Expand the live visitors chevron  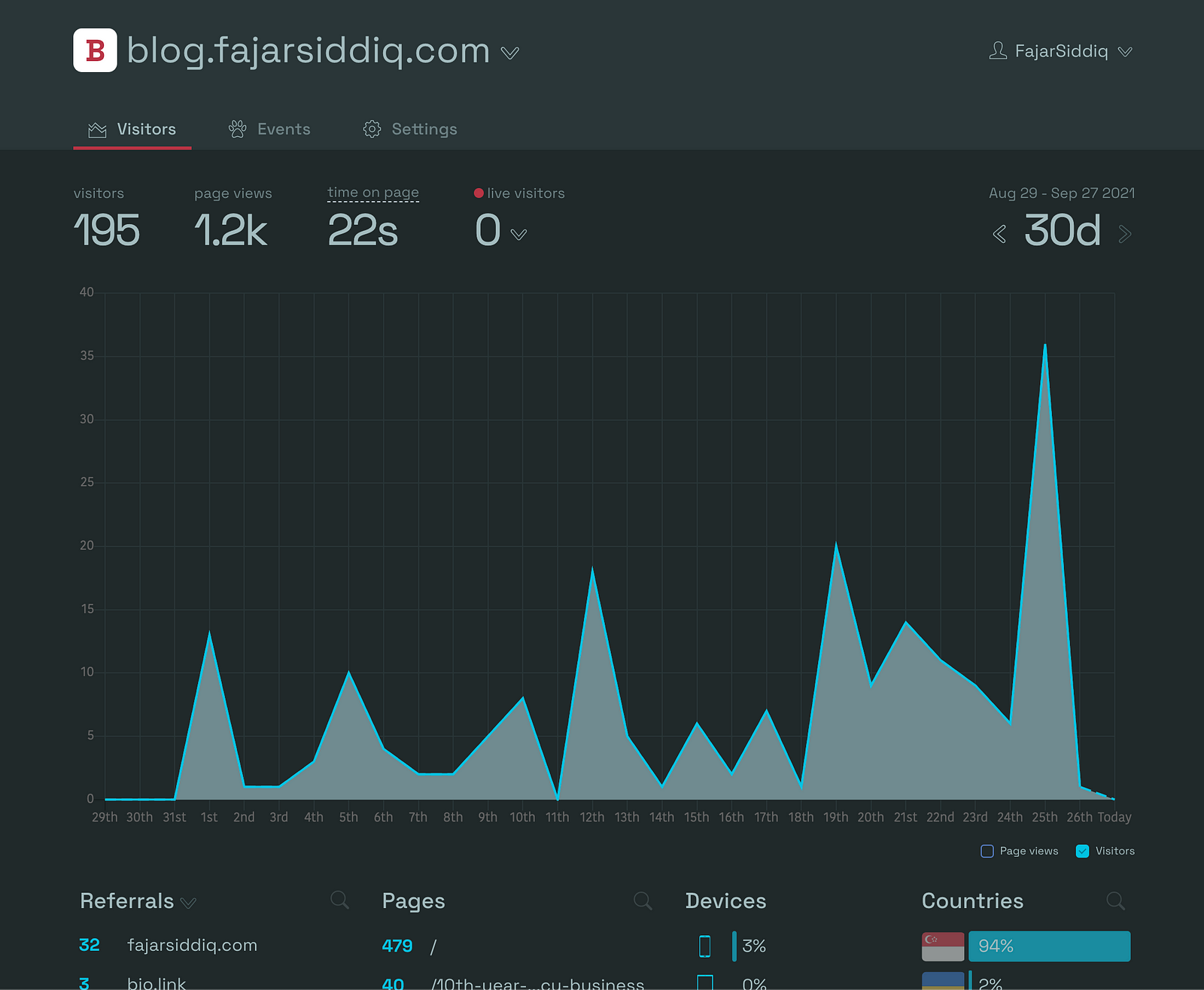[x=518, y=235]
